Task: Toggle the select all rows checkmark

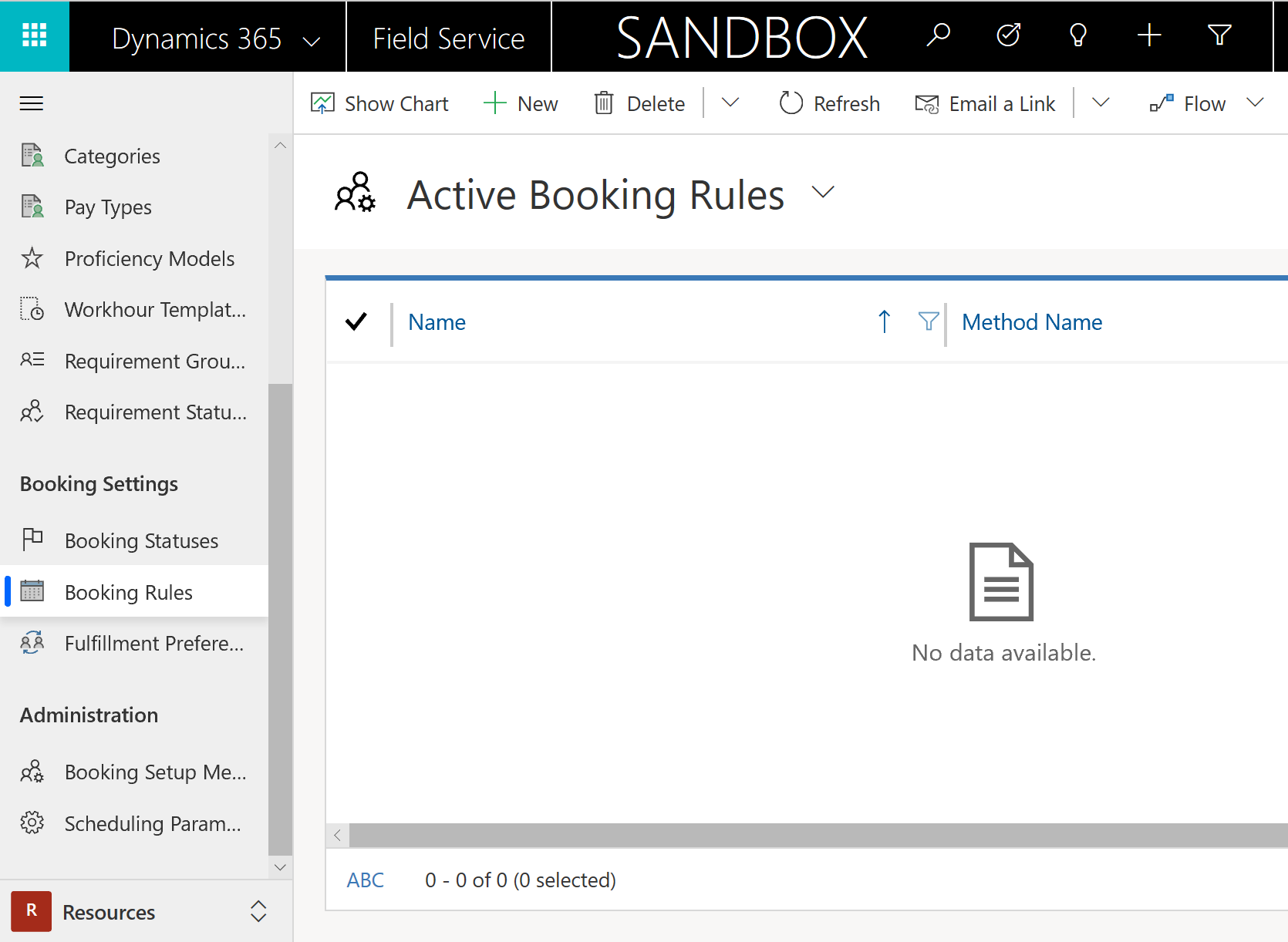Action: 356,321
